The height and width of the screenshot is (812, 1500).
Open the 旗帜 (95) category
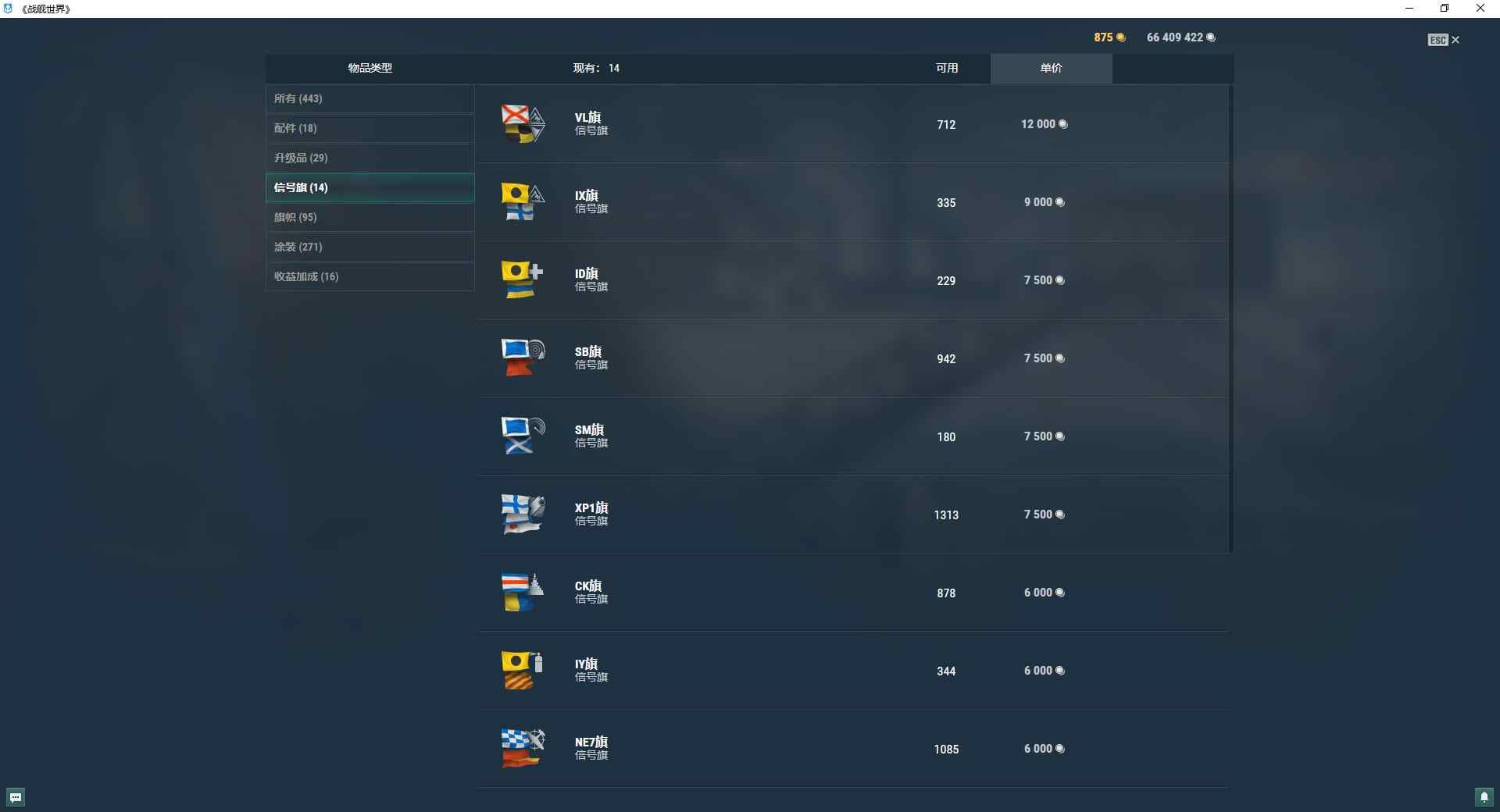click(370, 217)
